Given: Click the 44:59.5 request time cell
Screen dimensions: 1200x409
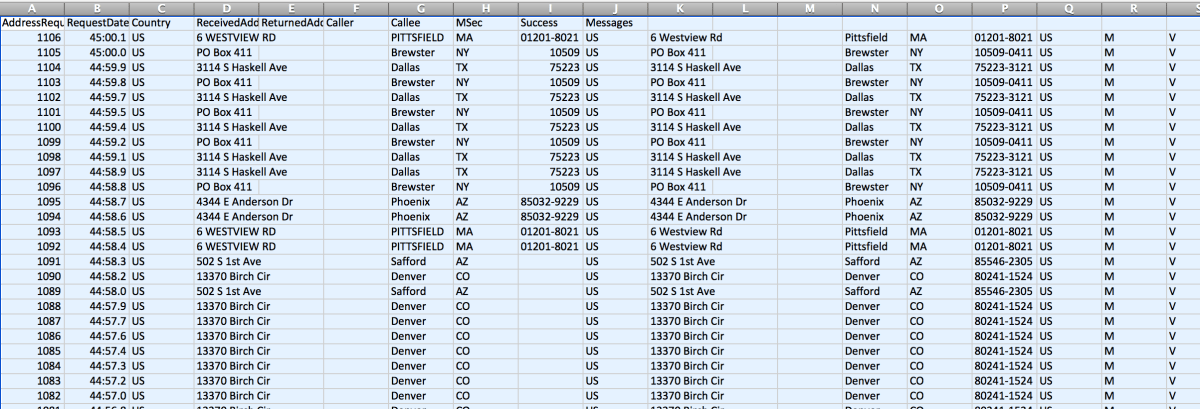Looking at the screenshot, I should coord(97,112).
